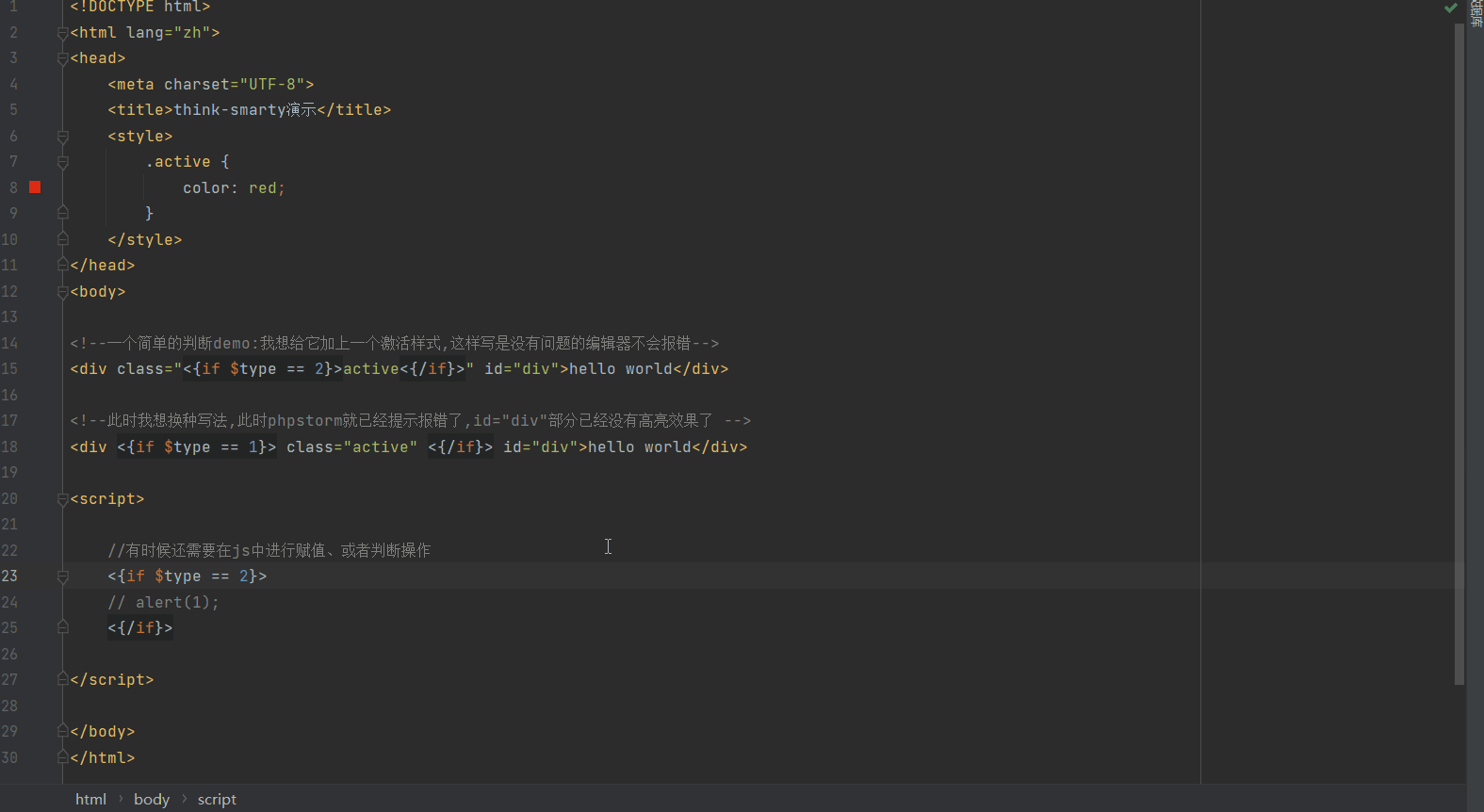Click the HTML comment on line 14

pyautogui.click(x=395, y=343)
